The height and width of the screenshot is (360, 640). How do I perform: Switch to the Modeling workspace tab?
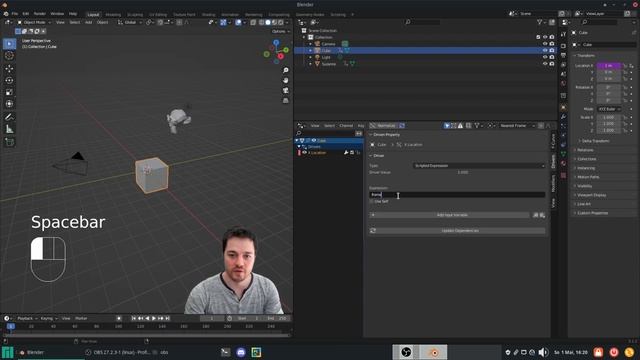pyautogui.click(x=113, y=15)
